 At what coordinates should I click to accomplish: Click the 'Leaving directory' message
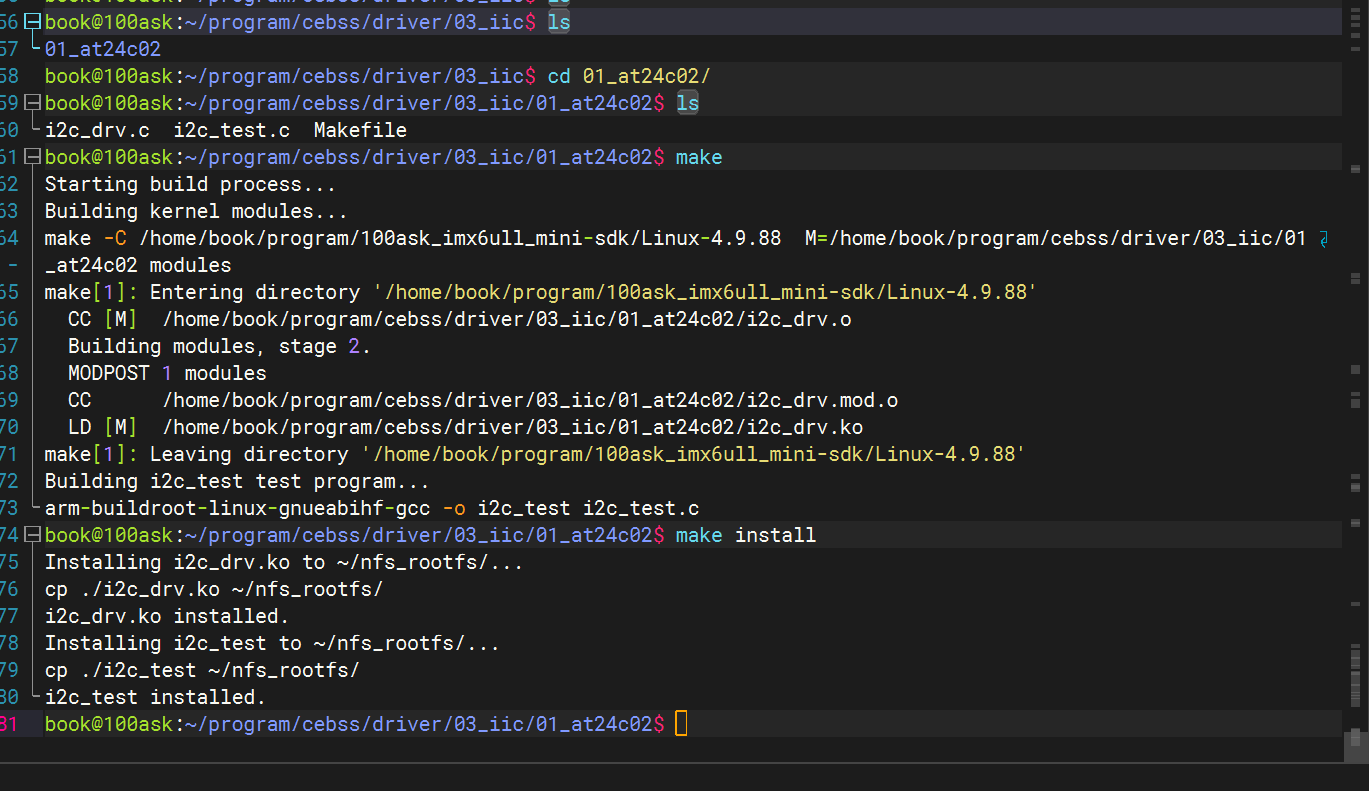click(x=535, y=453)
